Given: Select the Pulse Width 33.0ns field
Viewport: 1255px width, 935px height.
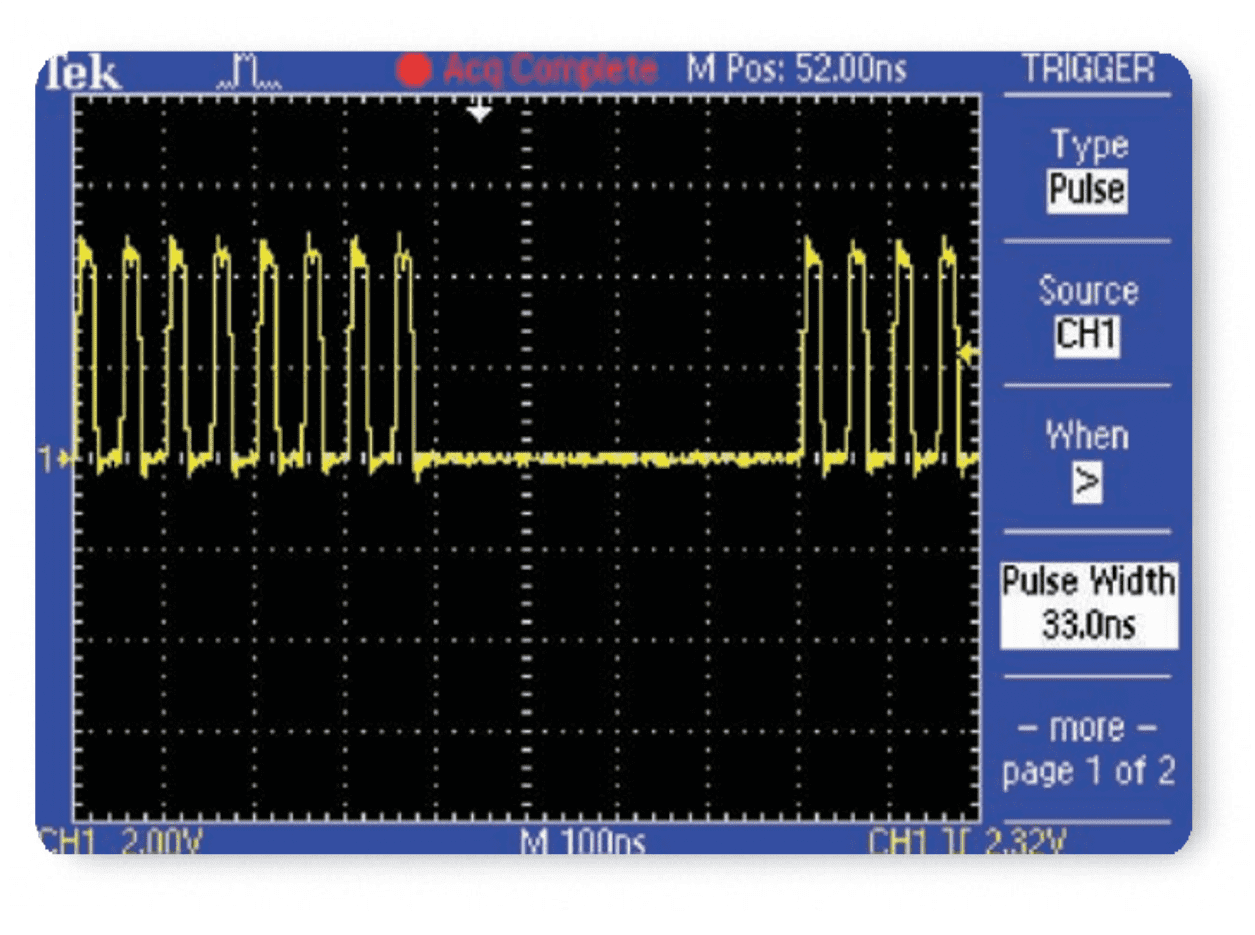Looking at the screenshot, I should (x=1088, y=603).
